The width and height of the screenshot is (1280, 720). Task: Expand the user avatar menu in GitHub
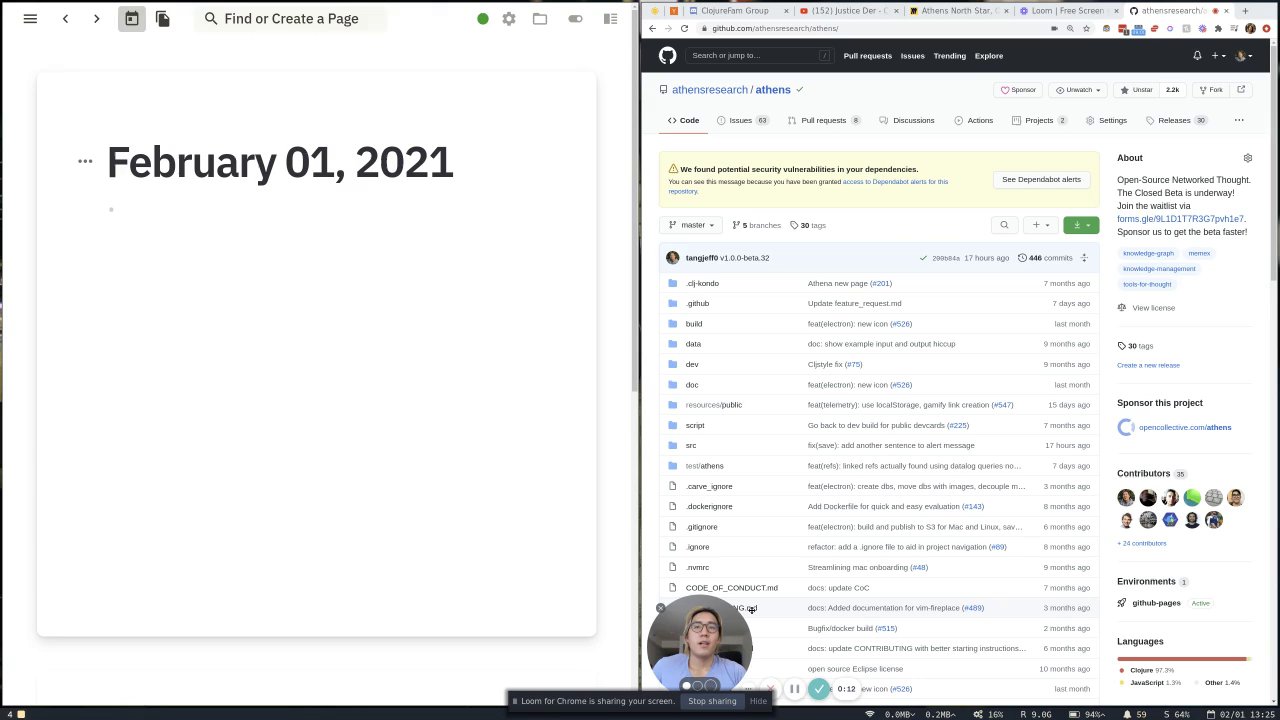(1243, 56)
